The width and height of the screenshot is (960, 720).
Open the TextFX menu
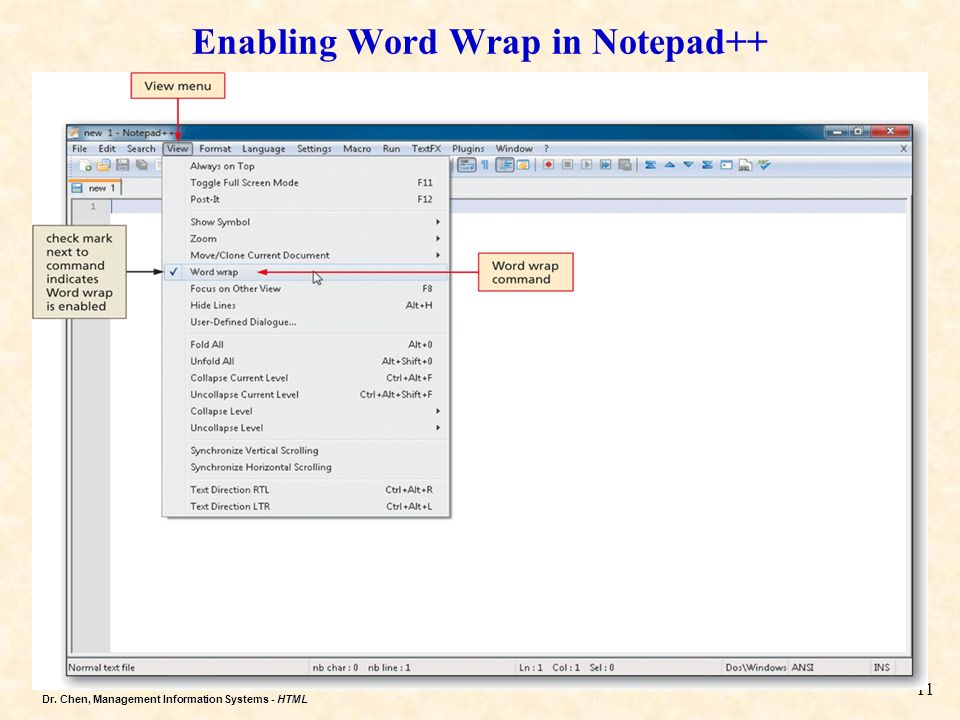(426, 148)
